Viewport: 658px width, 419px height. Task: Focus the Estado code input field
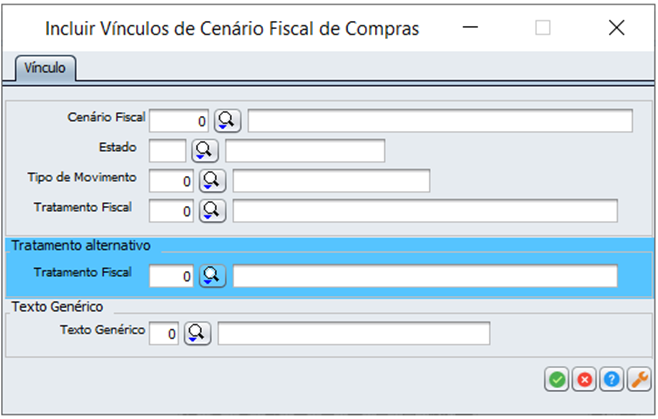pos(168,151)
